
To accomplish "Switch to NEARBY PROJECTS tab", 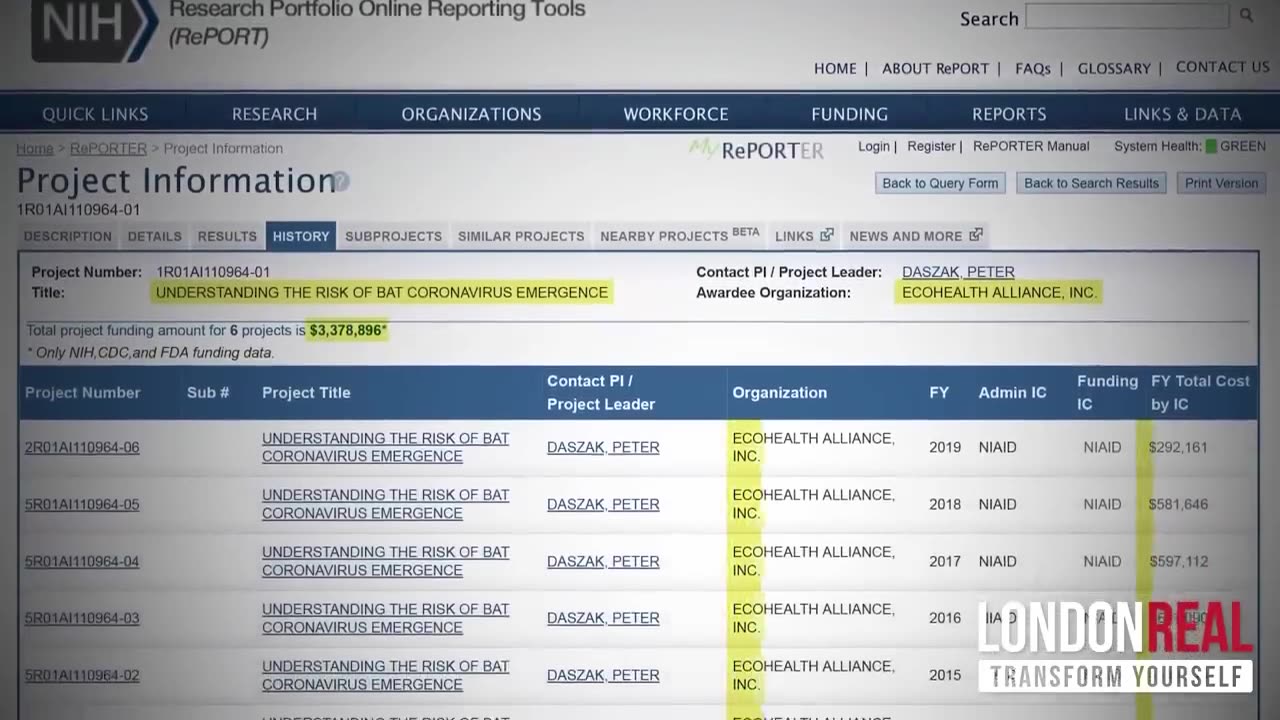I will click(680, 236).
